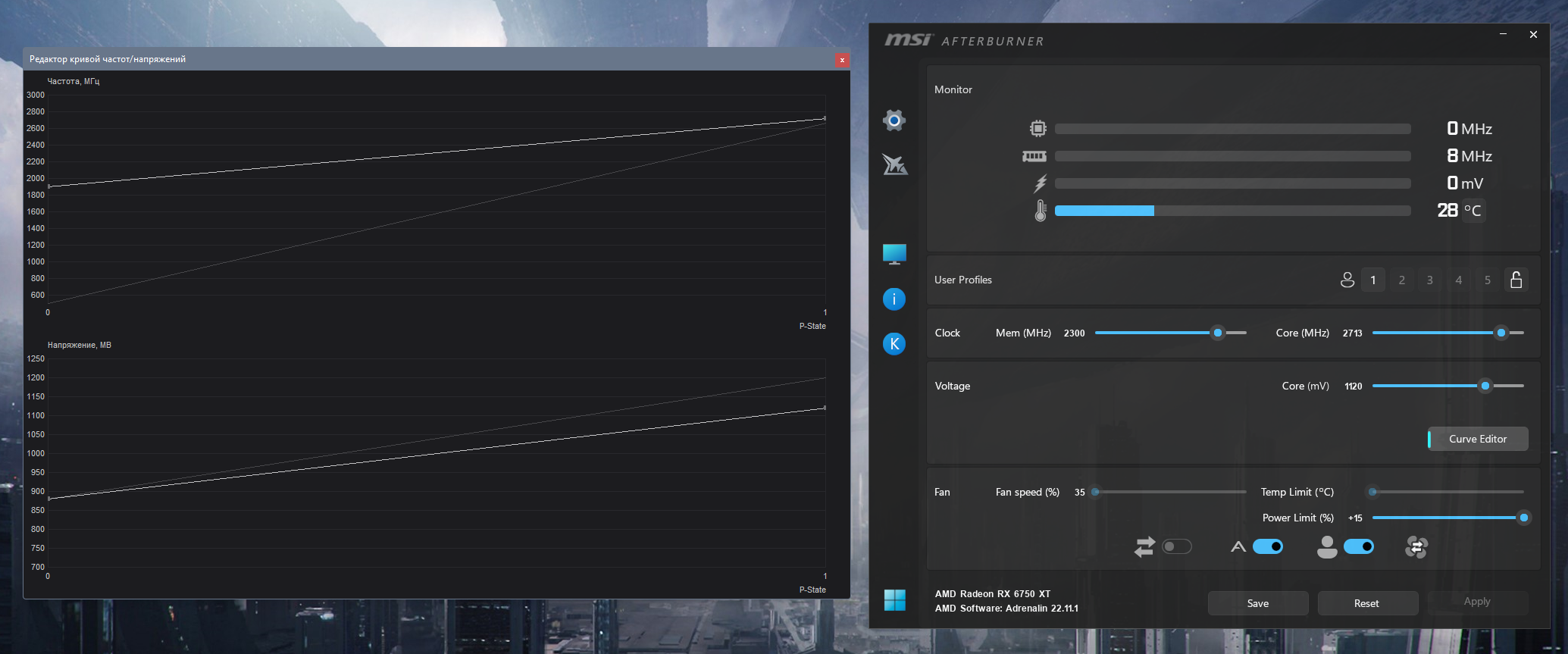Open the Curve Editor
This screenshot has width=1568, height=654.
[1478, 439]
